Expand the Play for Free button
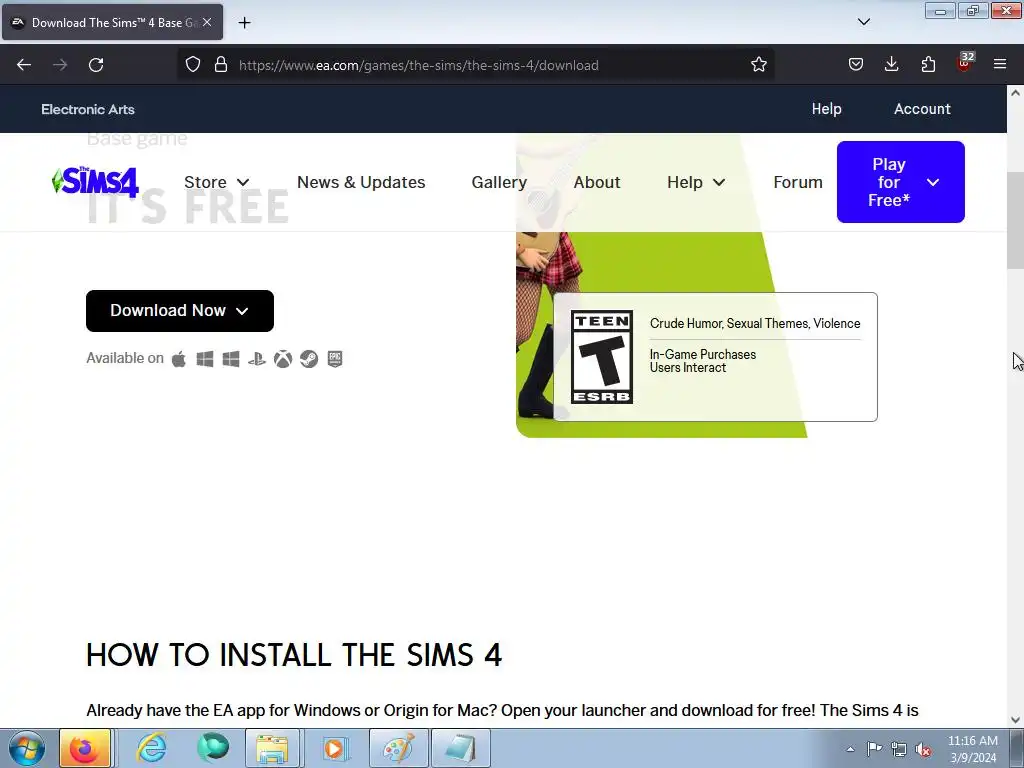Screen dimensions: 1024x768 [x=901, y=182]
